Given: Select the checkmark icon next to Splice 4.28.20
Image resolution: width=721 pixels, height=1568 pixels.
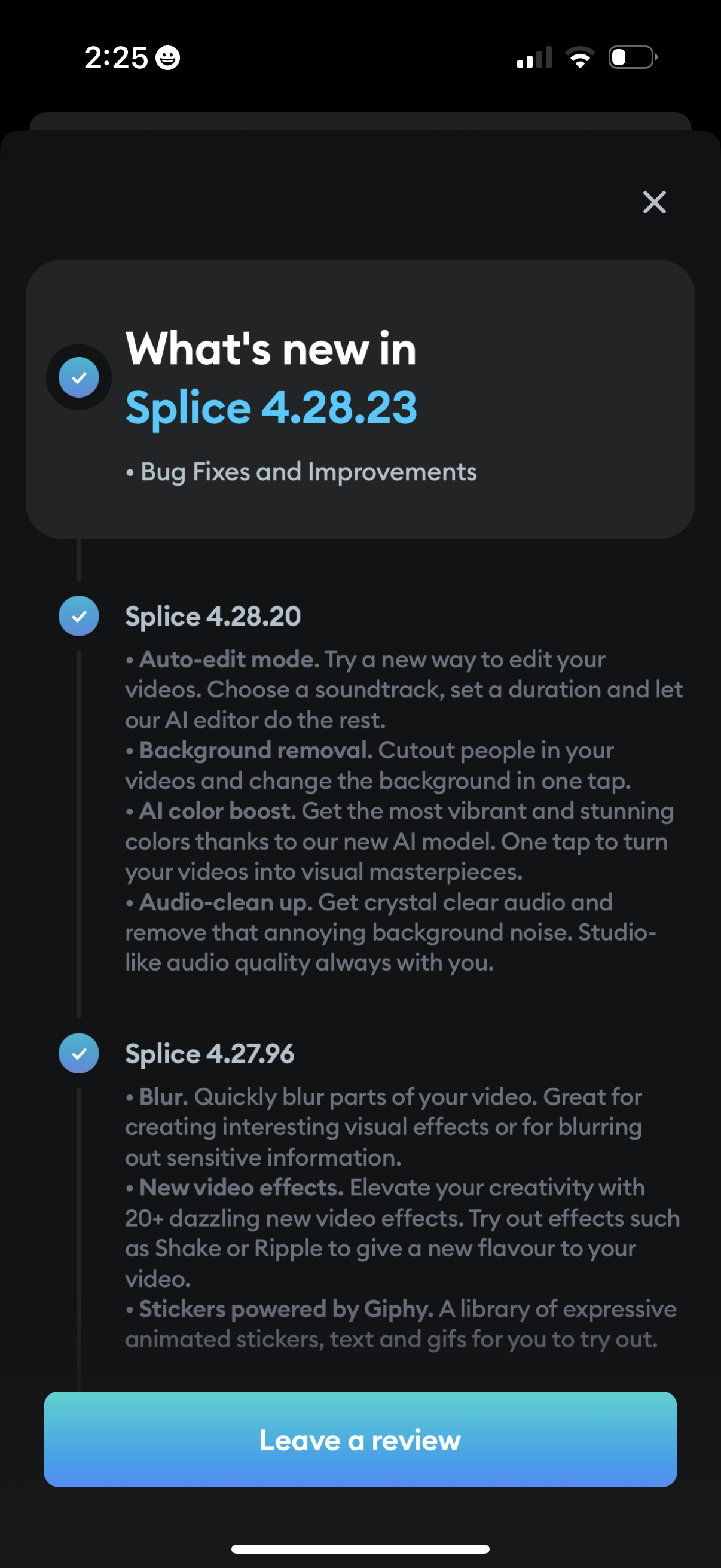Looking at the screenshot, I should 78,616.
